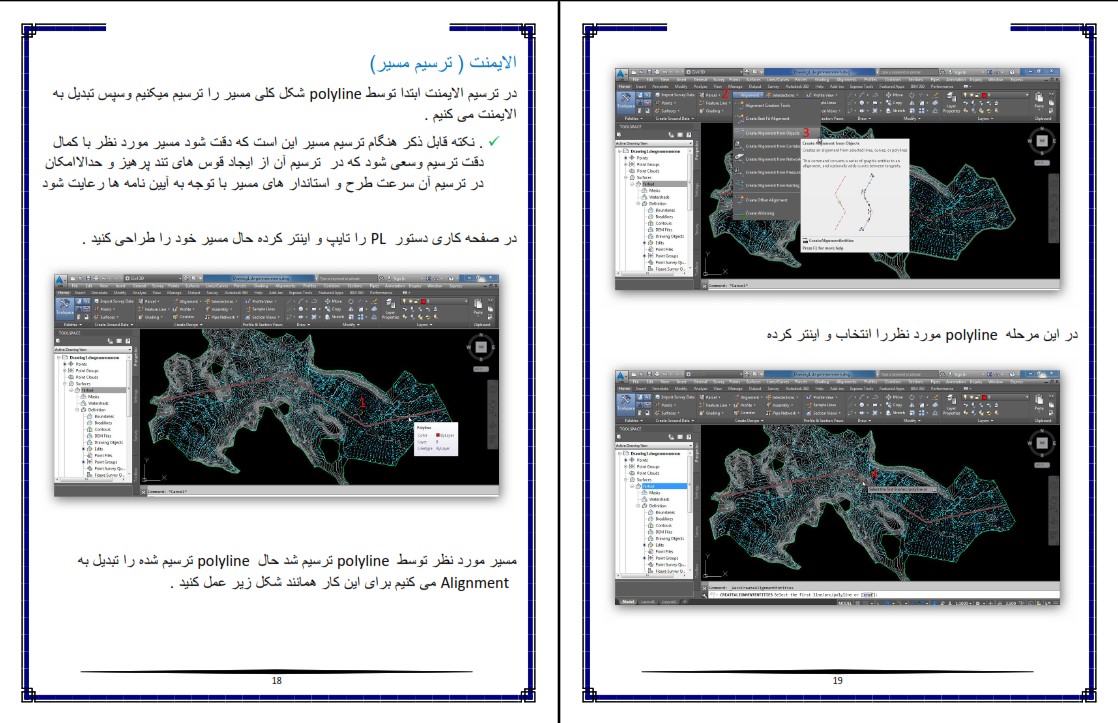
Task: Open the Active Drawing View combo box on page 18
Action: coord(93,349)
